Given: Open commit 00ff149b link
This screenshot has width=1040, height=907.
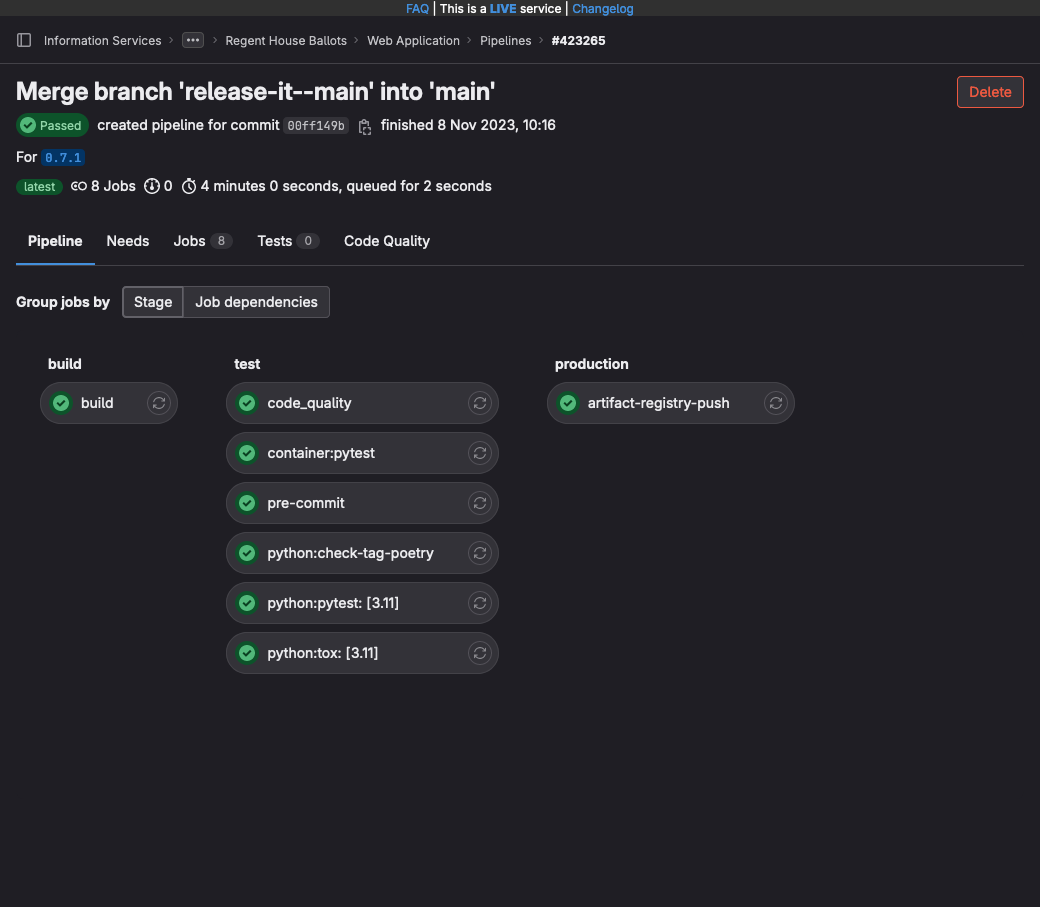Looking at the screenshot, I should pyautogui.click(x=315, y=126).
